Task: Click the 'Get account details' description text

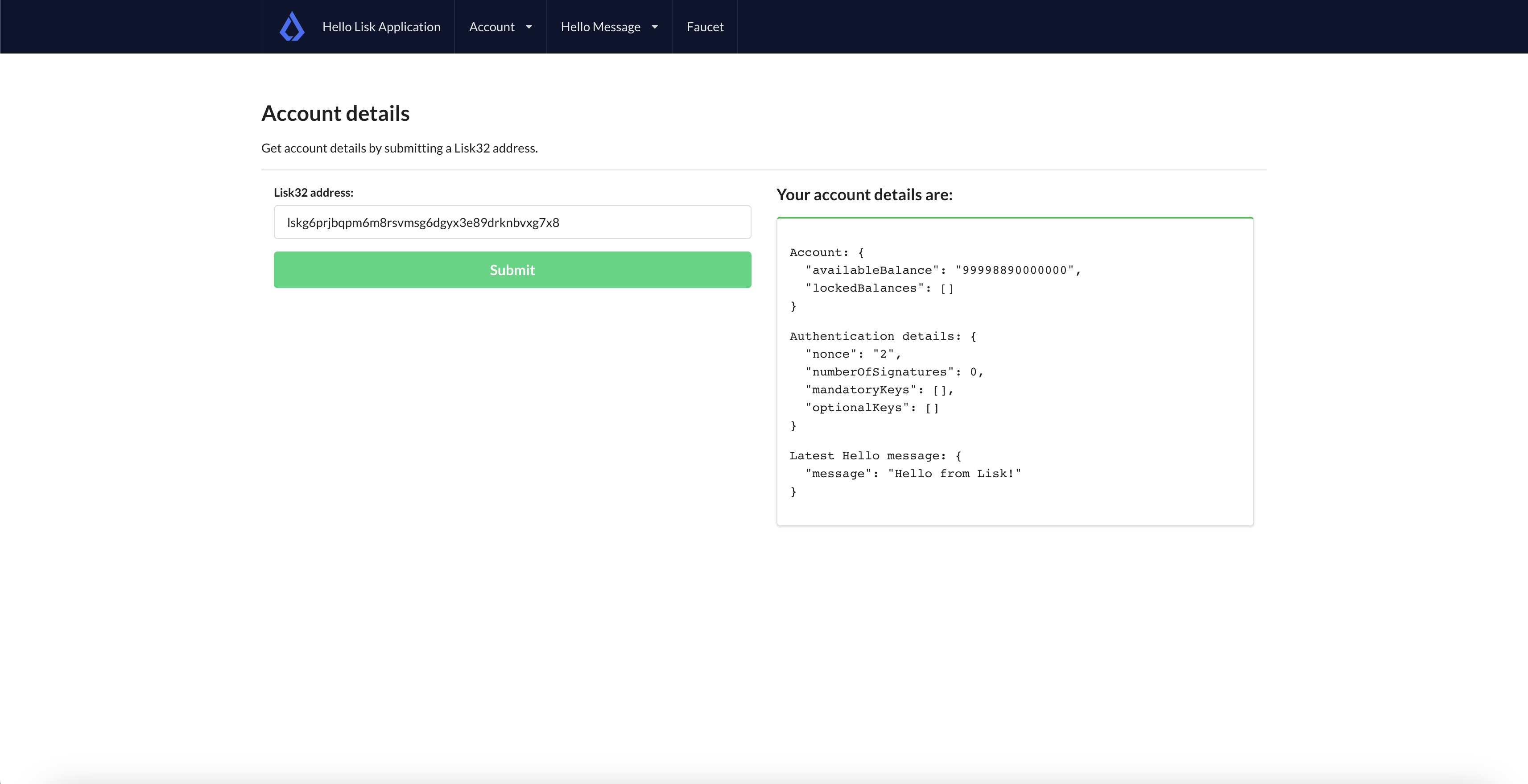Action: point(399,148)
